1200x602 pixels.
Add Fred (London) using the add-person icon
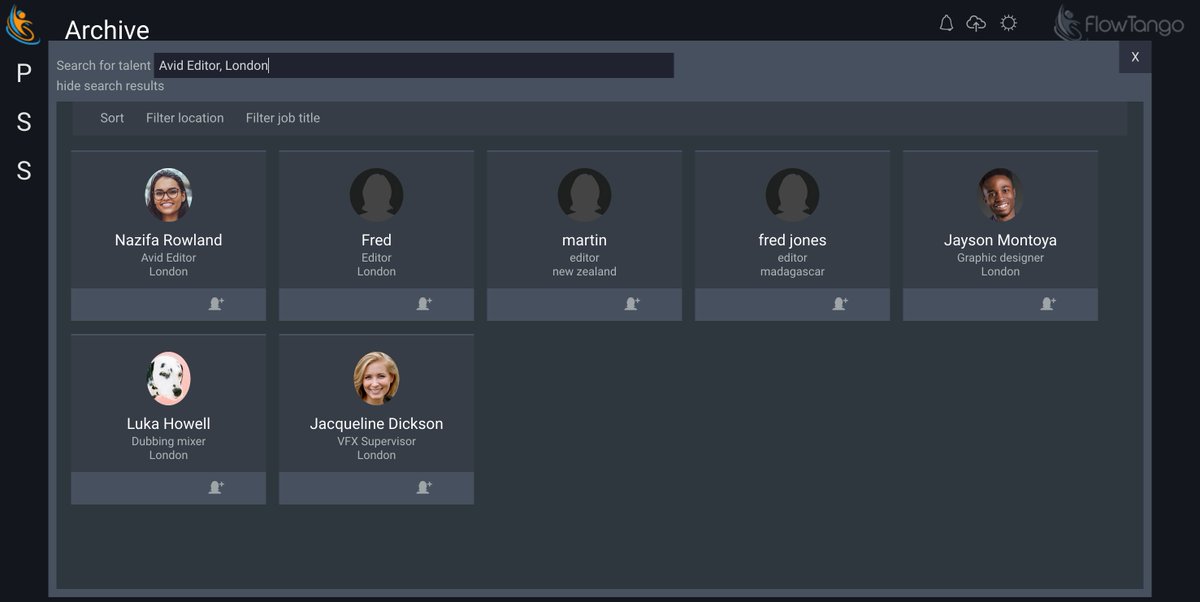click(x=424, y=304)
